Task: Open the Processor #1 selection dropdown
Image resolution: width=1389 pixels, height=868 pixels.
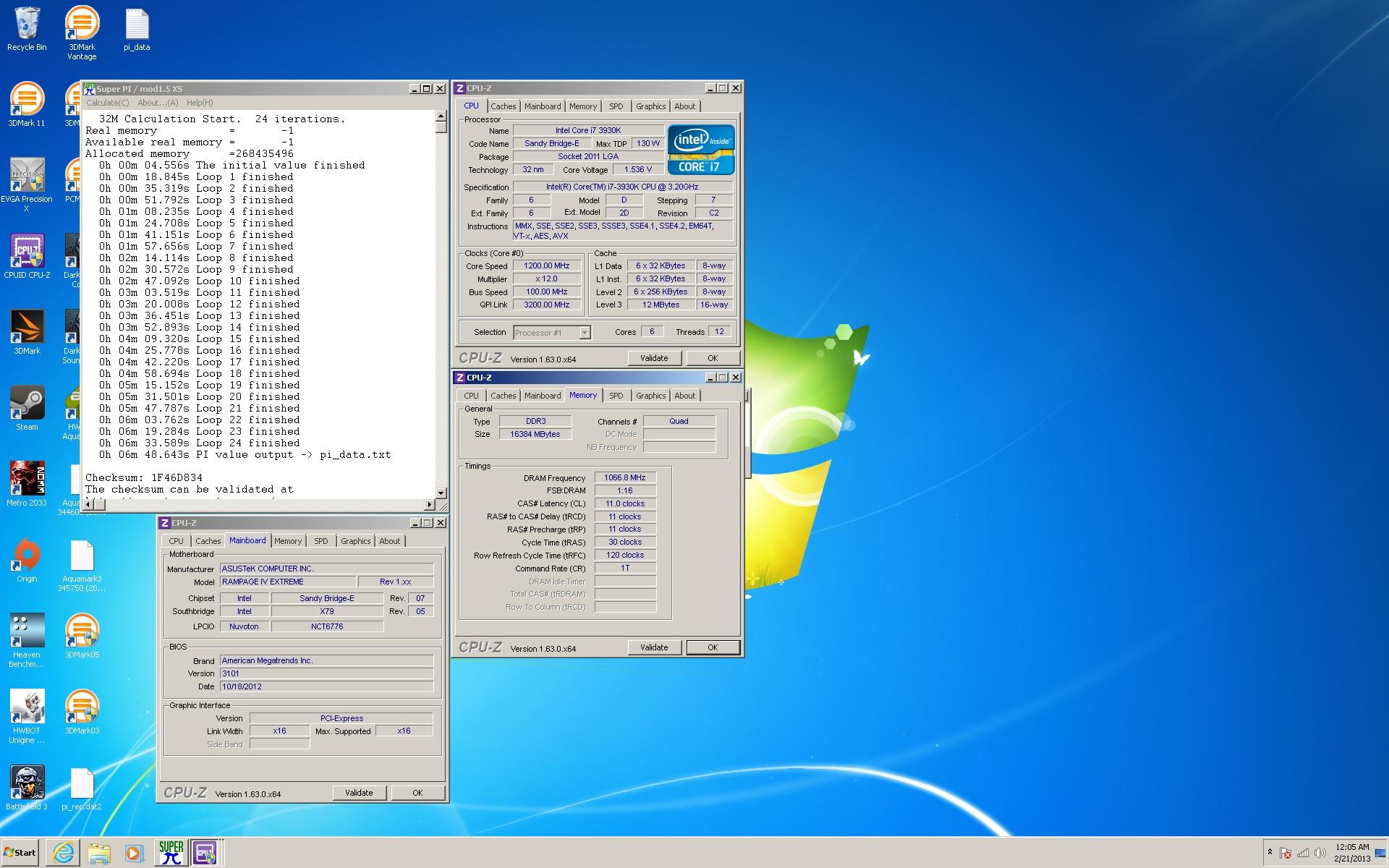Action: click(x=552, y=333)
